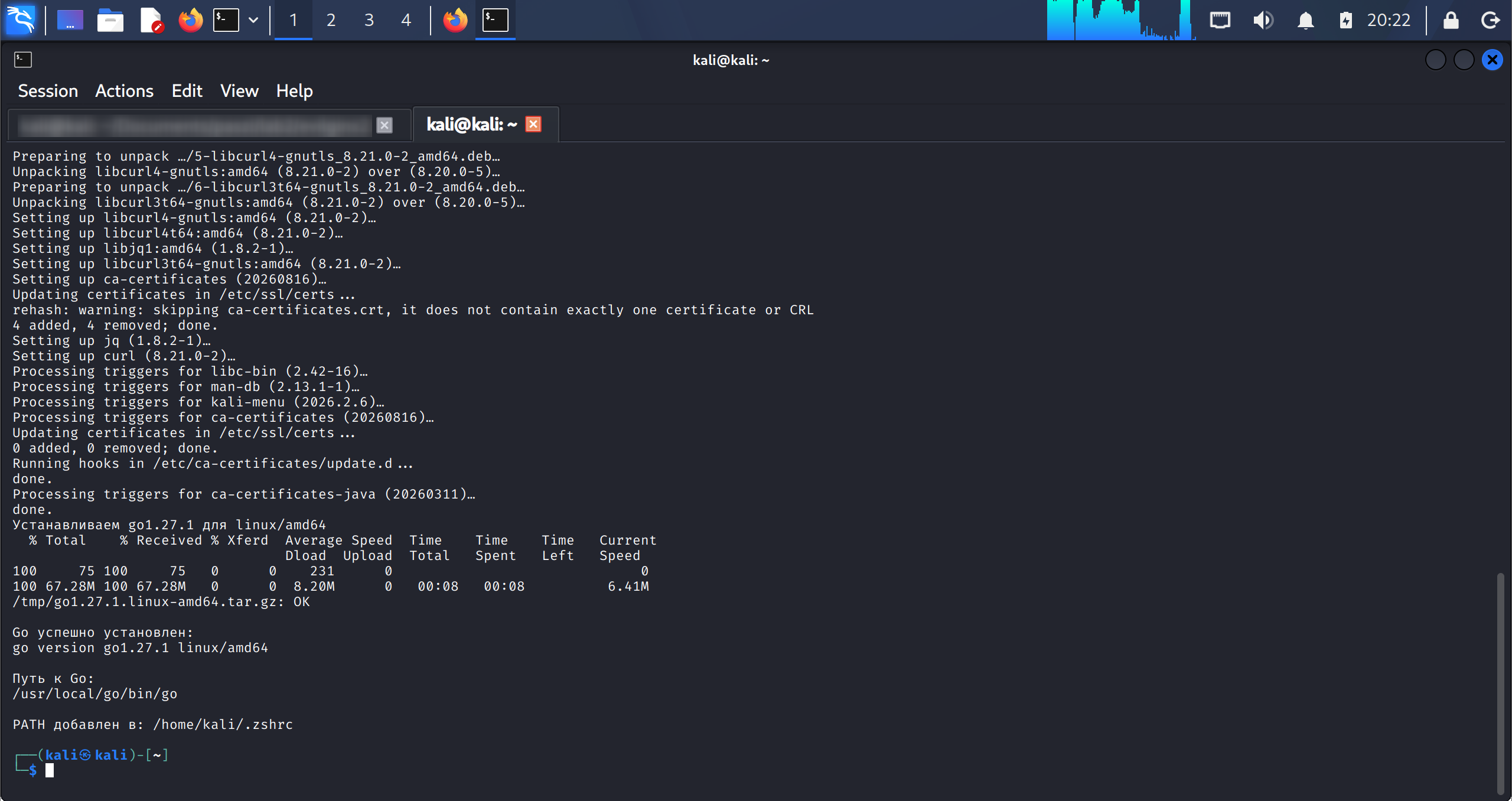Viewport: 1512px width, 801px height.
Task: Open the CPU graph monitor
Action: 1121,20
